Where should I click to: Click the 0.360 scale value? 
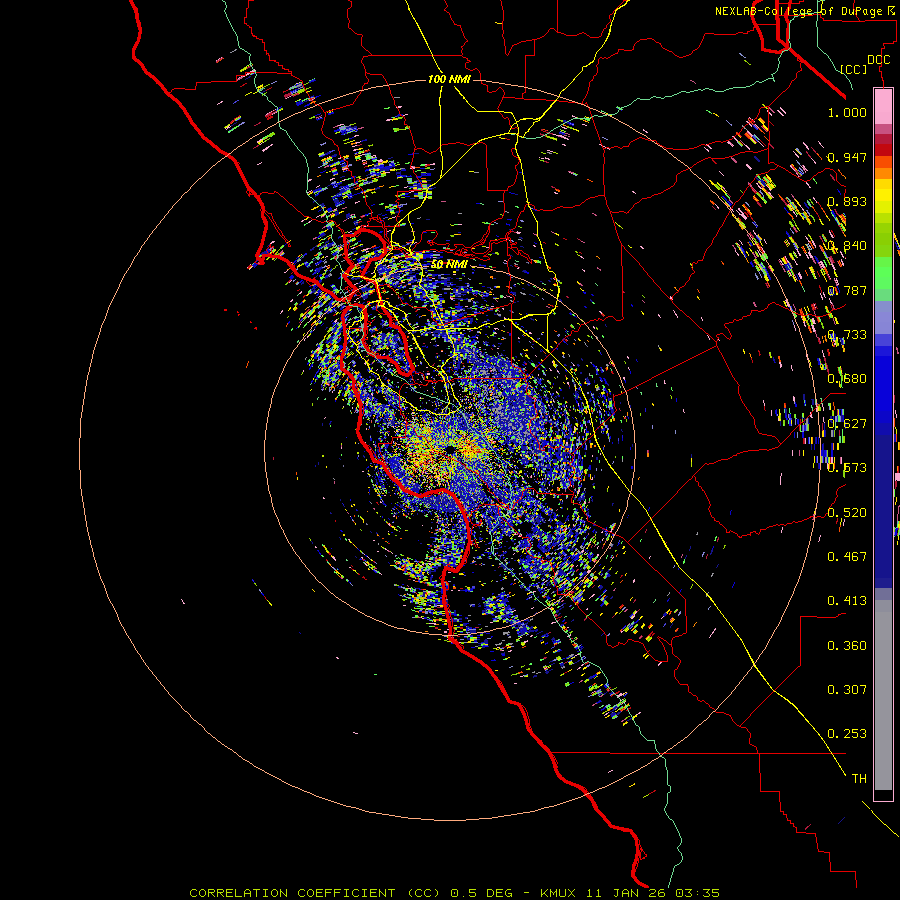847,646
